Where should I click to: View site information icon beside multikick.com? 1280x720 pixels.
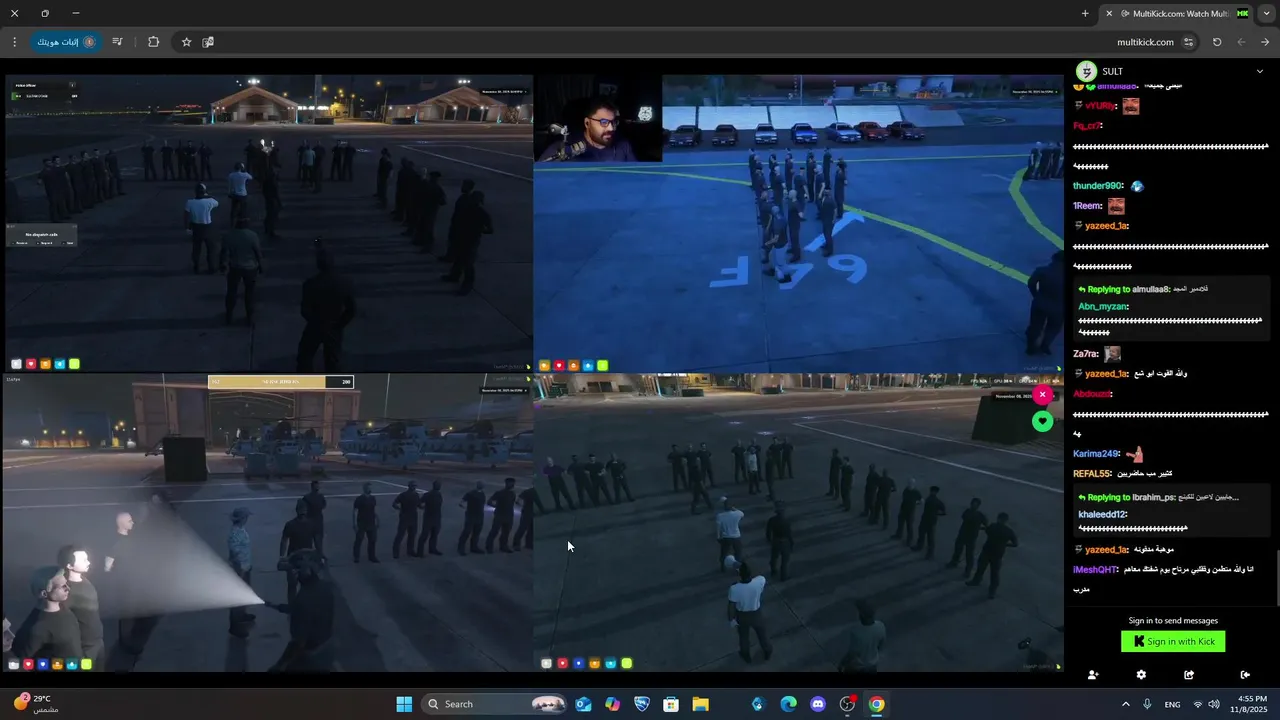click(1188, 42)
